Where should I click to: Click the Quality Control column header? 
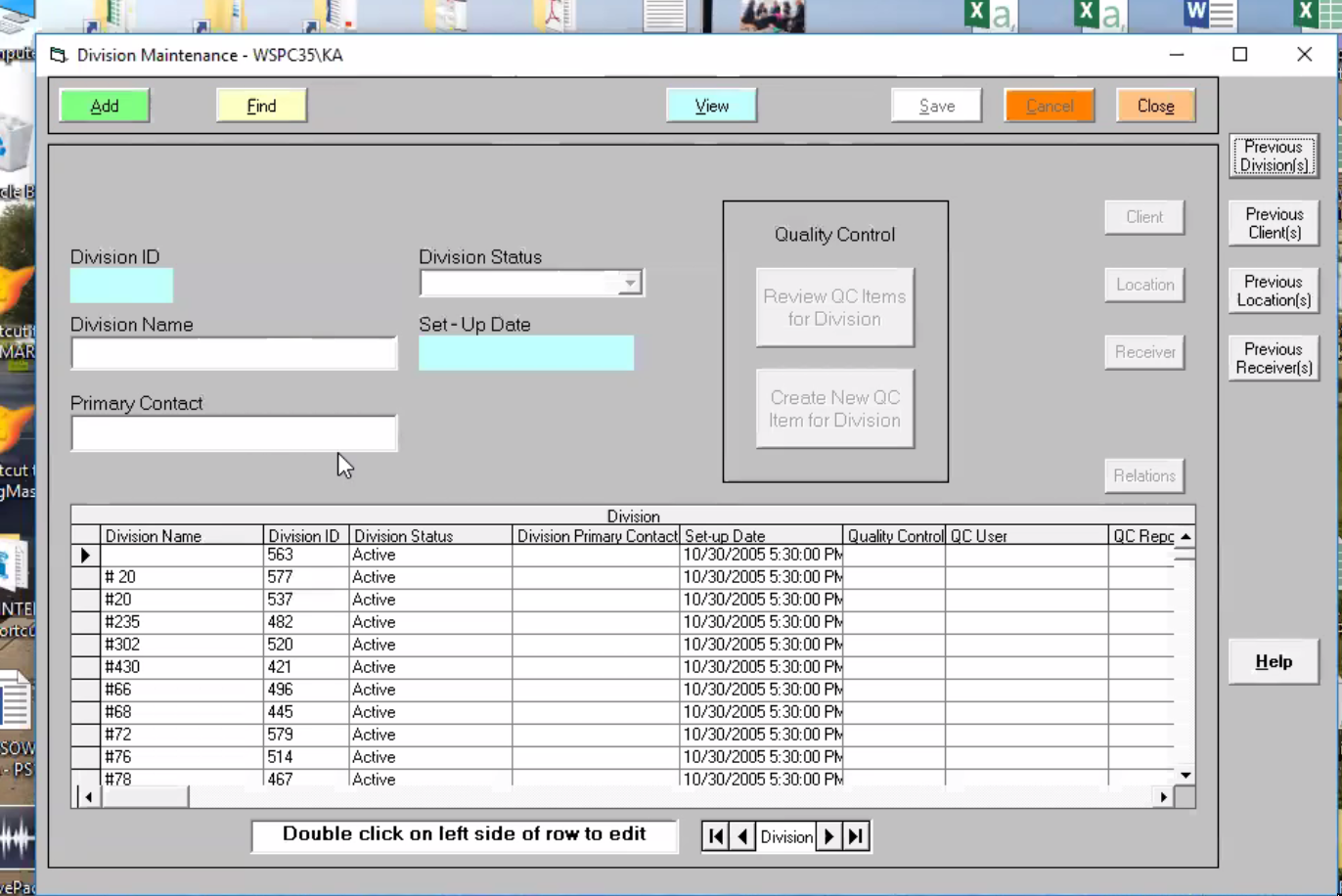894,536
